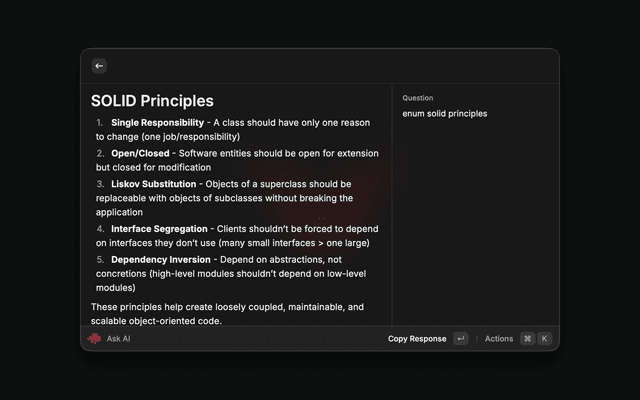Click the back arrow button
The image size is (640, 400).
point(99,66)
